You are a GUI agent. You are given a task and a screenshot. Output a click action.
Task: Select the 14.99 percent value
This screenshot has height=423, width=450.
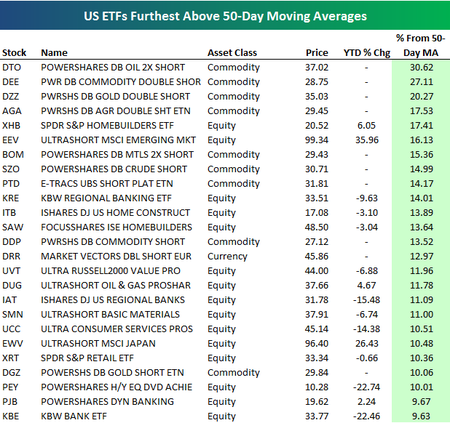pyautogui.click(x=421, y=169)
